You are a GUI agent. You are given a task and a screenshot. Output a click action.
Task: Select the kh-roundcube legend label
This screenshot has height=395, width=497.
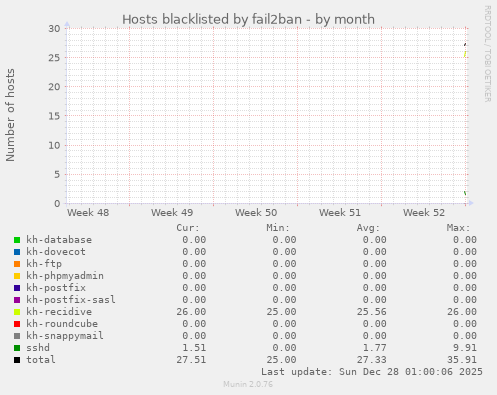coord(62,324)
